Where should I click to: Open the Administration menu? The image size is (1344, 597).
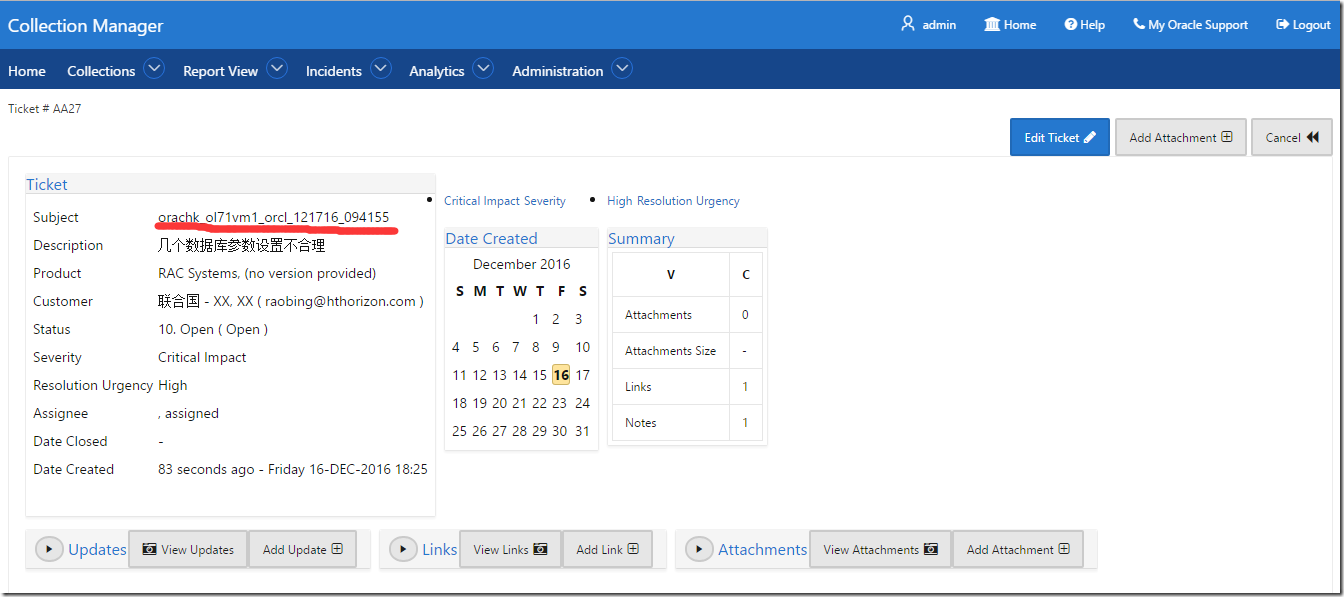click(558, 71)
